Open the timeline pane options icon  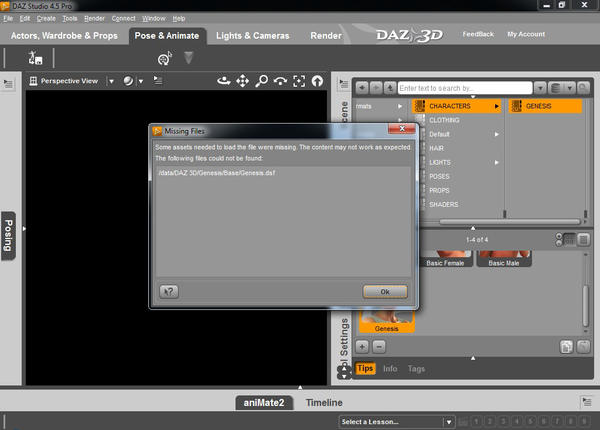587,402
